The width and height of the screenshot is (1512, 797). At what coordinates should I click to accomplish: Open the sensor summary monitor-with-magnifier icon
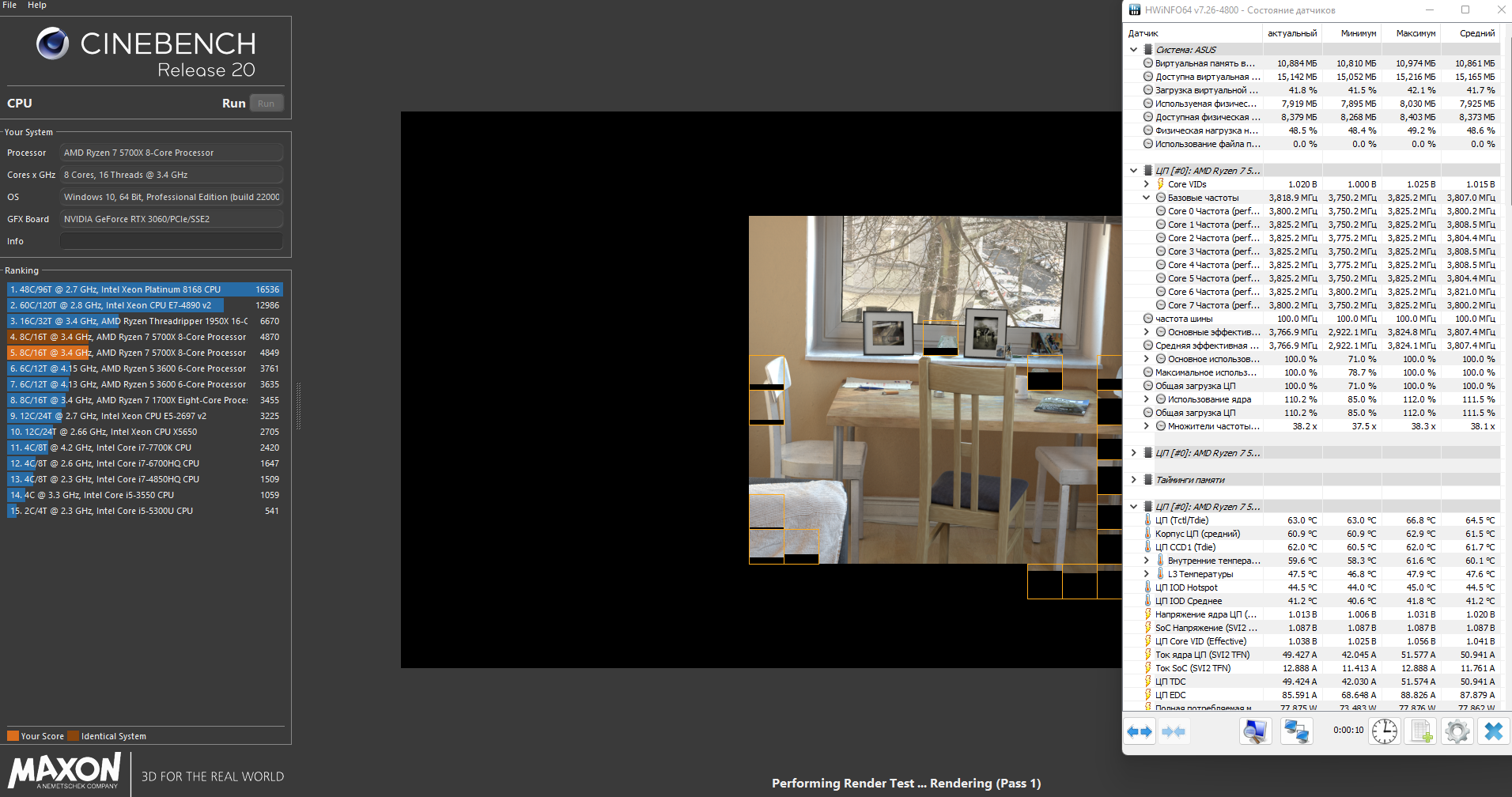[1255, 731]
